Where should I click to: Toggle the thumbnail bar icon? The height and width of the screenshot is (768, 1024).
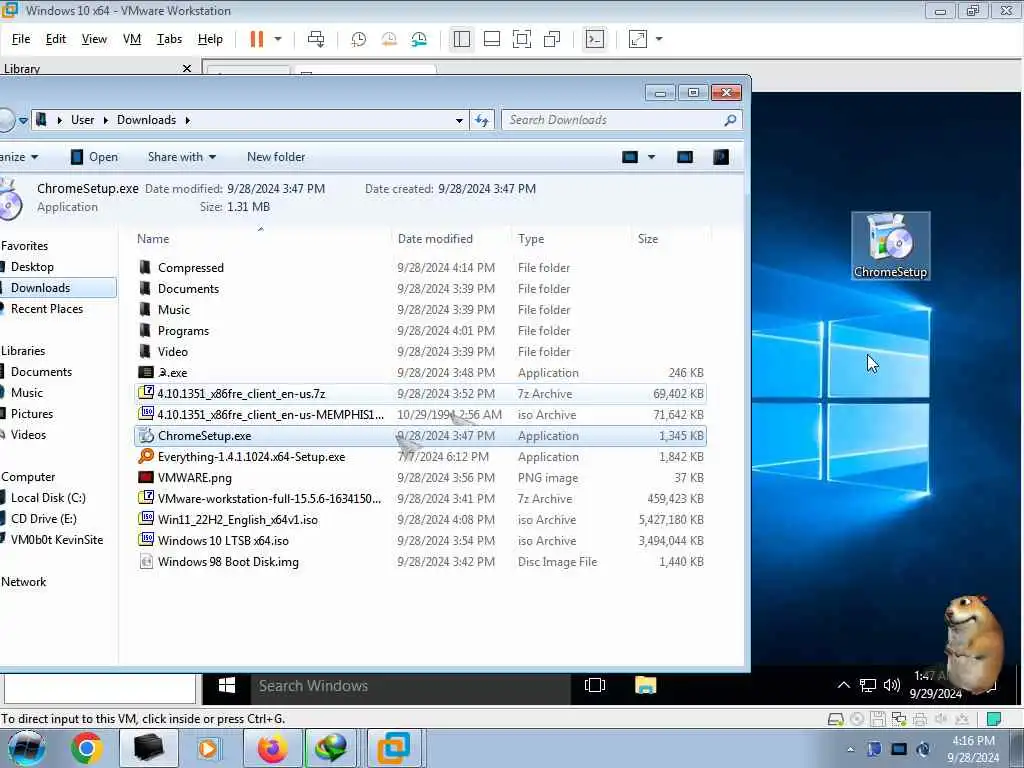492,39
